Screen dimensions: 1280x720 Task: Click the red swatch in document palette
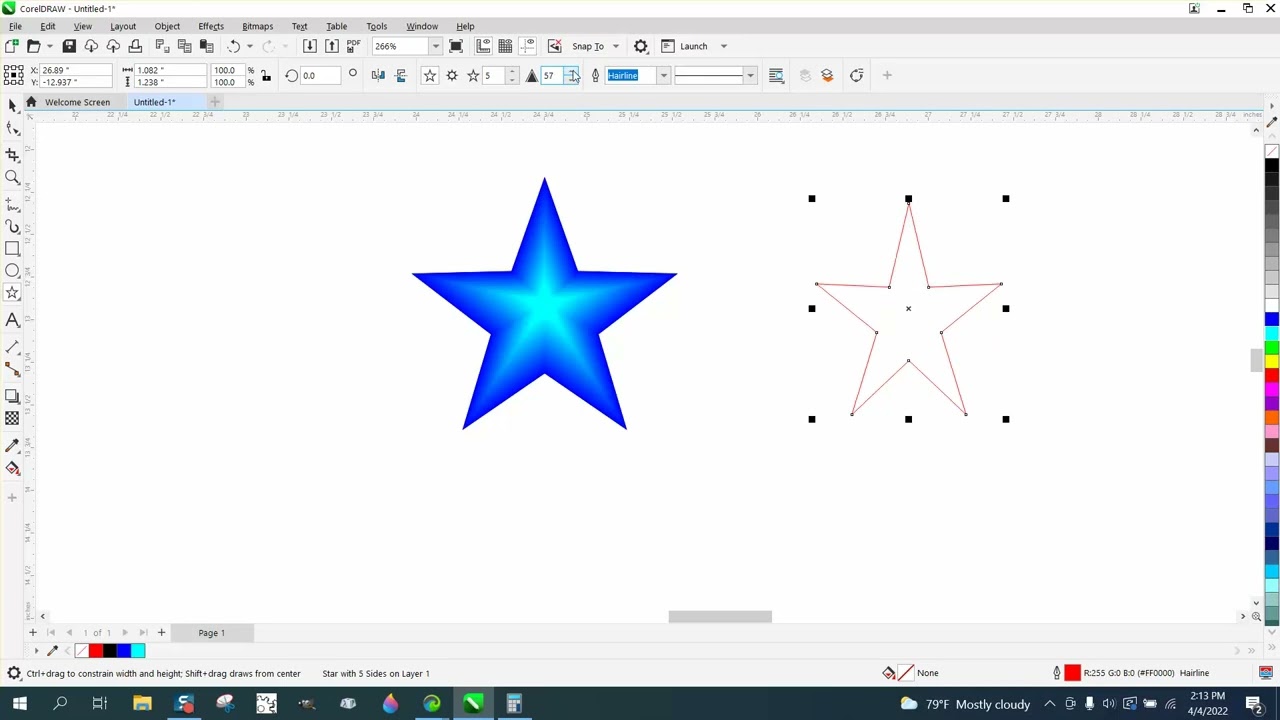[x=96, y=651]
